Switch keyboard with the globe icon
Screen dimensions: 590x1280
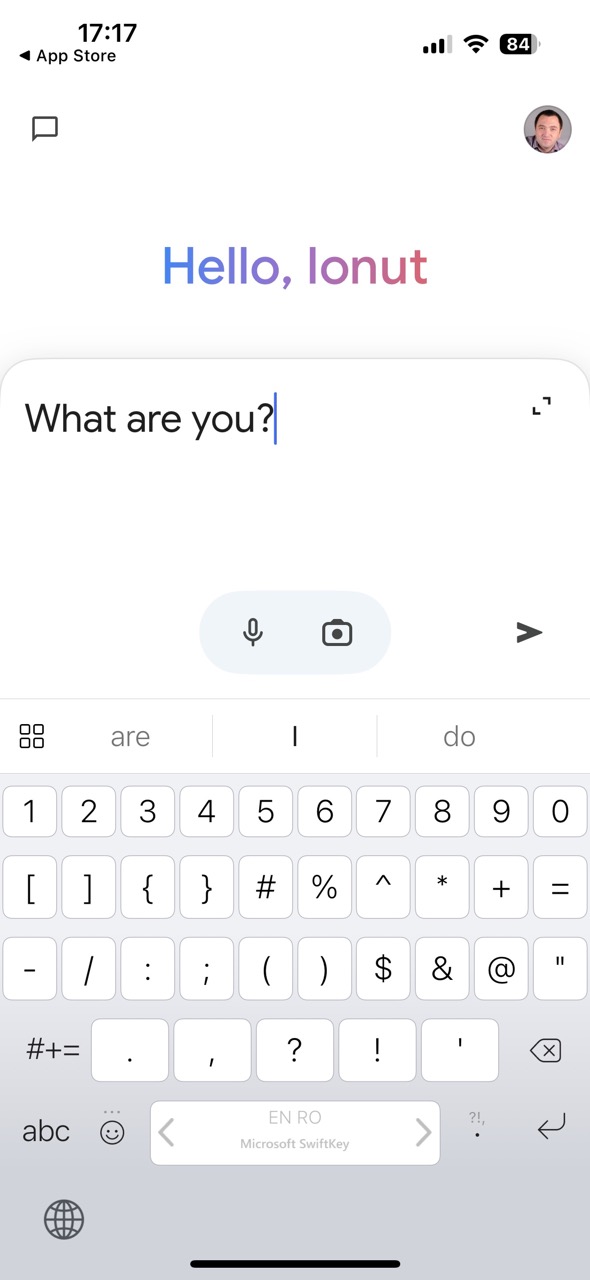pyautogui.click(x=64, y=1219)
